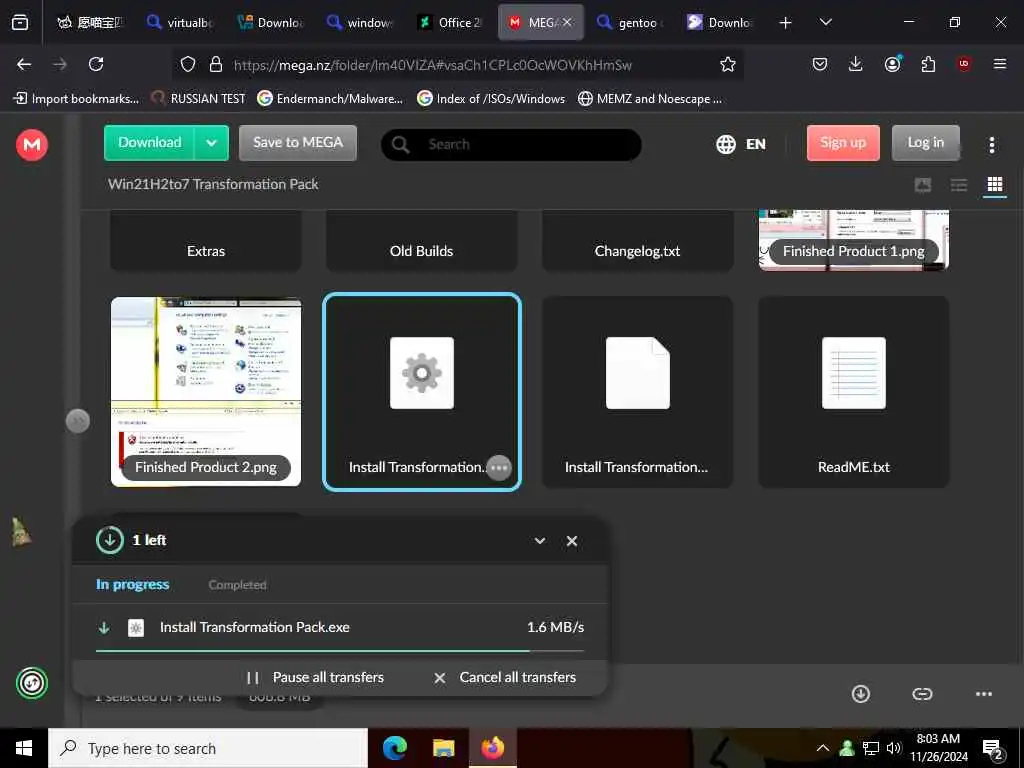Click the green Download button
The image size is (1024, 768).
(x=150, y=143)
